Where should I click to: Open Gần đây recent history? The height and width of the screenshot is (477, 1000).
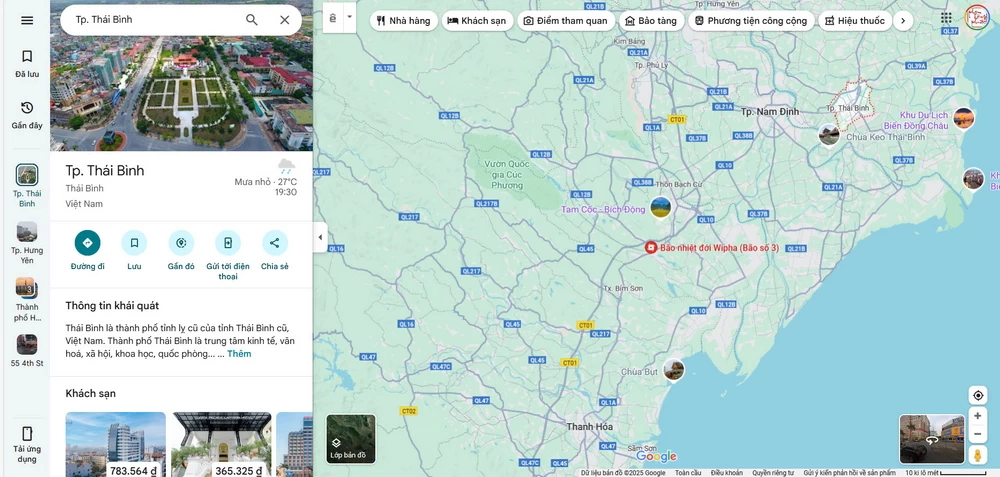[x=27, y=114]
